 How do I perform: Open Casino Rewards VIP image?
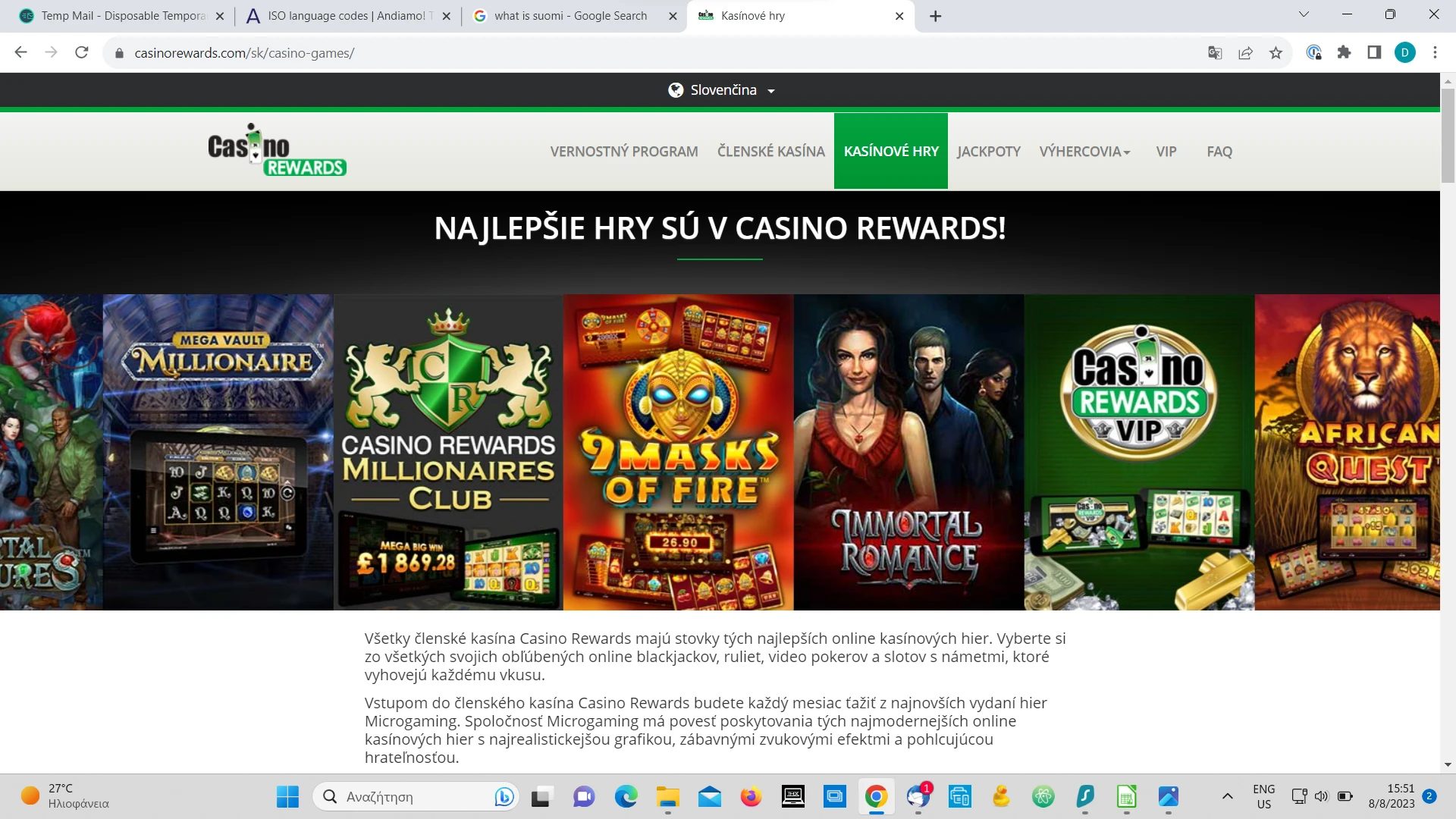pyautogui.click(x=1140, y=452)
